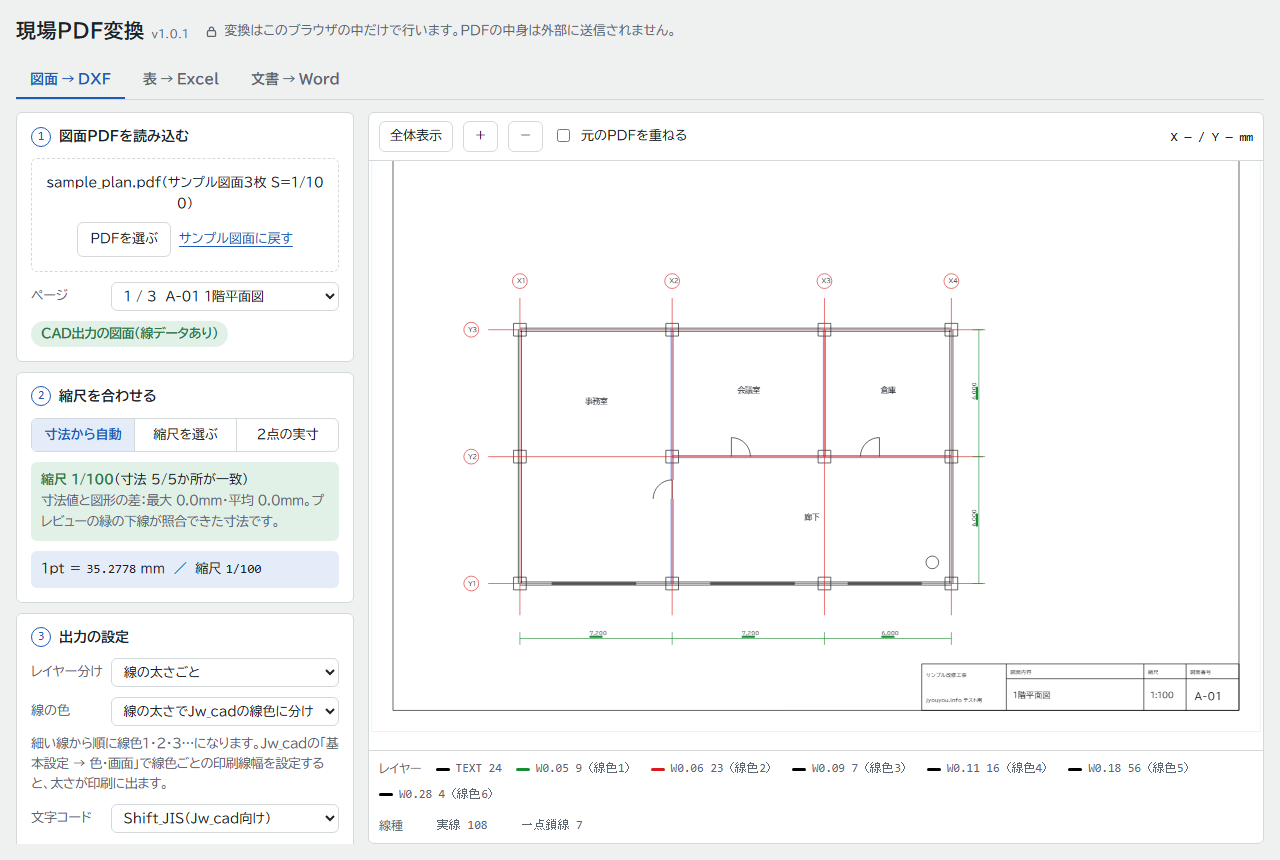Click the Y1 grid axis marker
Screen dimensions: 1280x860
pos(472,583)
